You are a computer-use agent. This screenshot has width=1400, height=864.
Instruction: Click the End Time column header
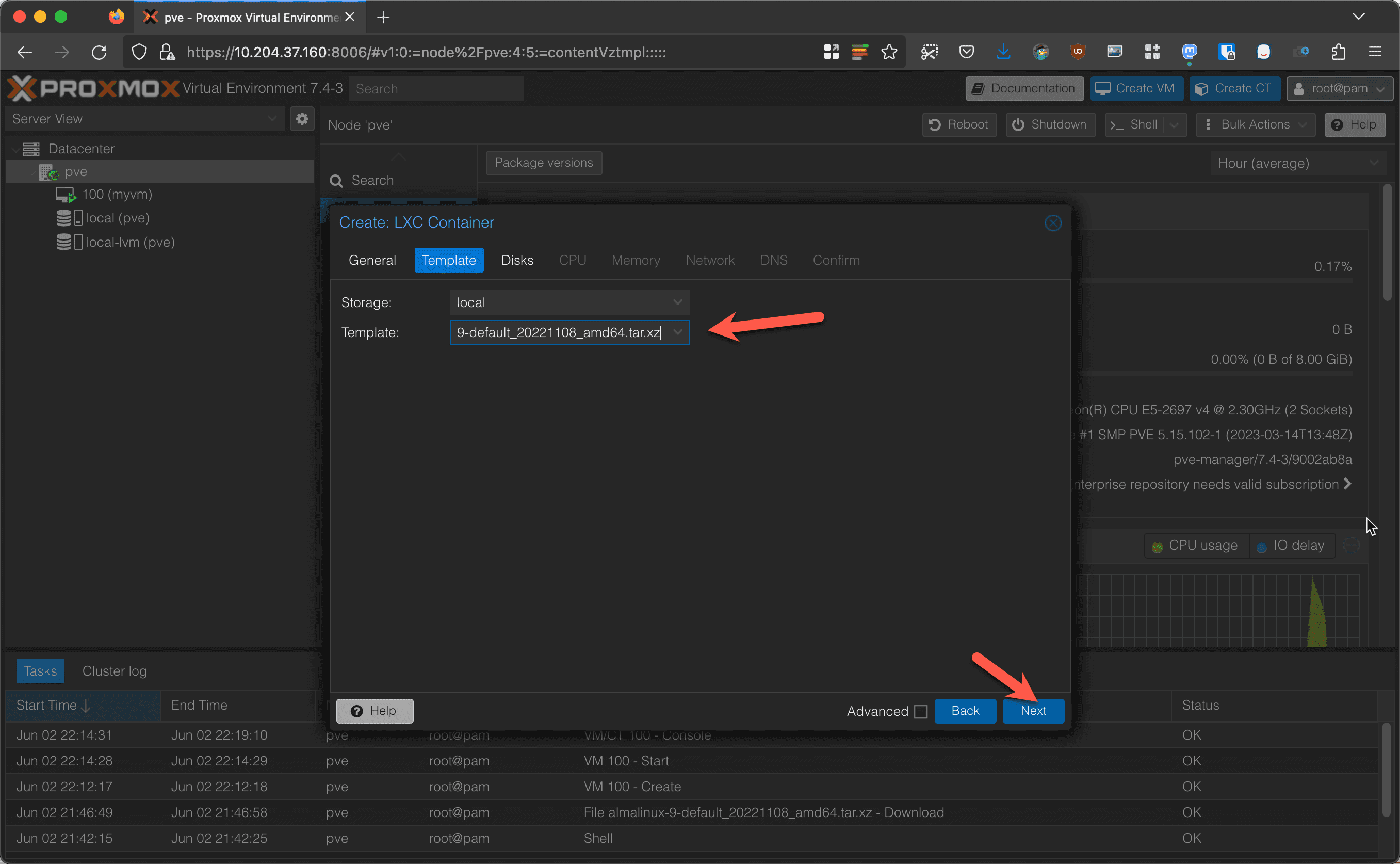point(238,705)
